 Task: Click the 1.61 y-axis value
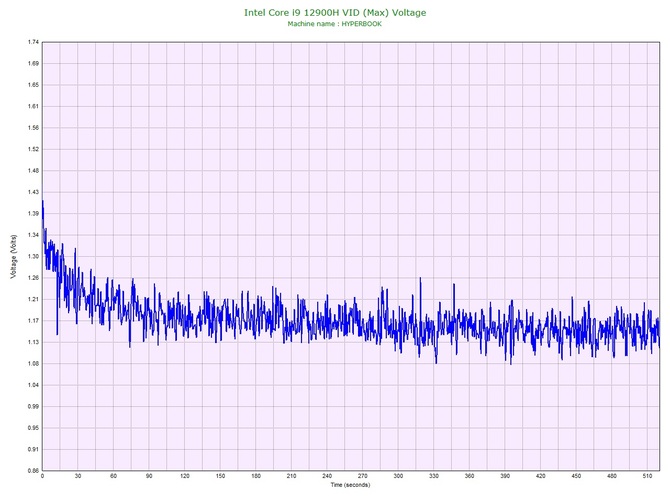(33, 106)
